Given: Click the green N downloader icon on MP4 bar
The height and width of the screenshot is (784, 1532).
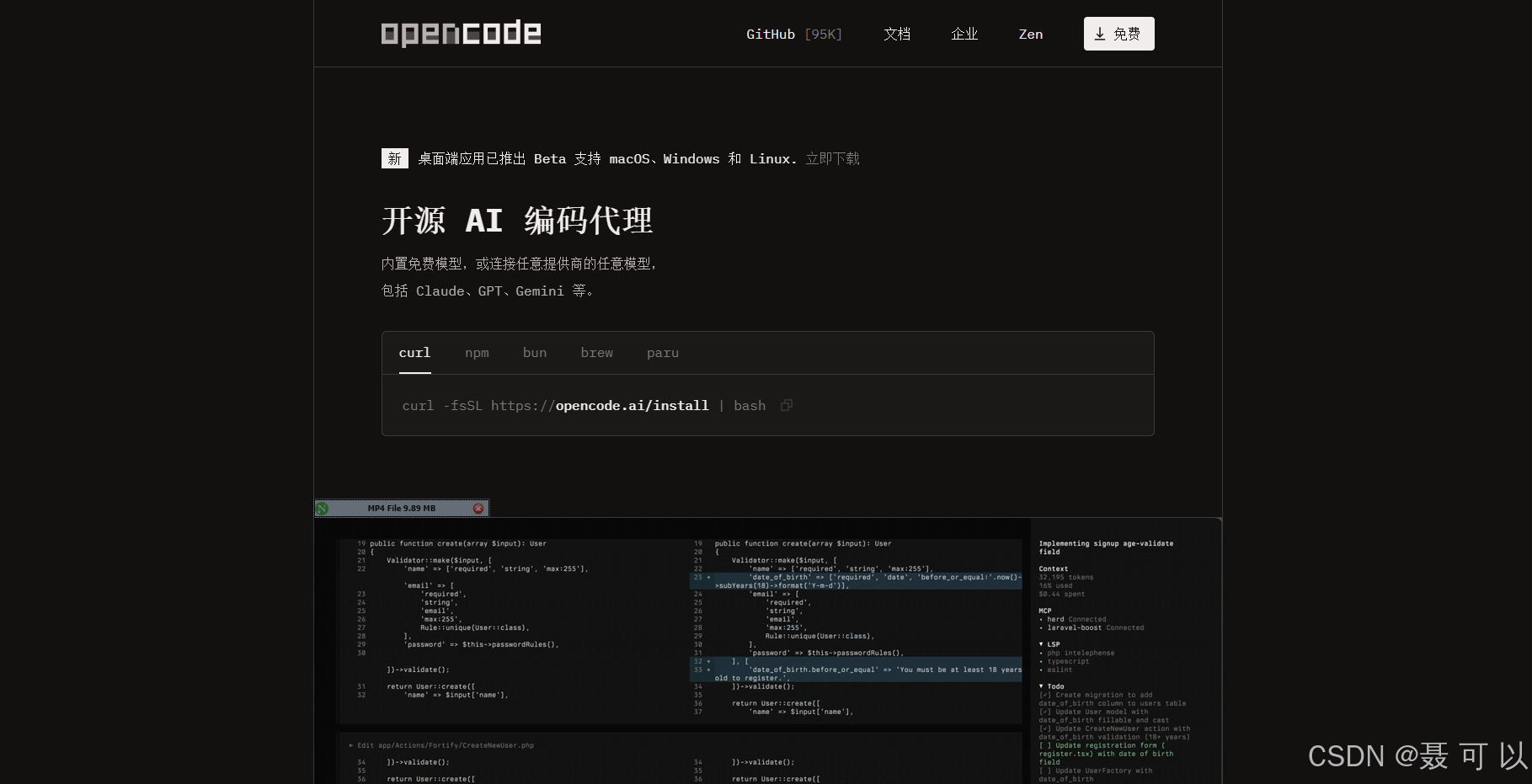Looking at the screenshot, I should click(x=323, y=509).
